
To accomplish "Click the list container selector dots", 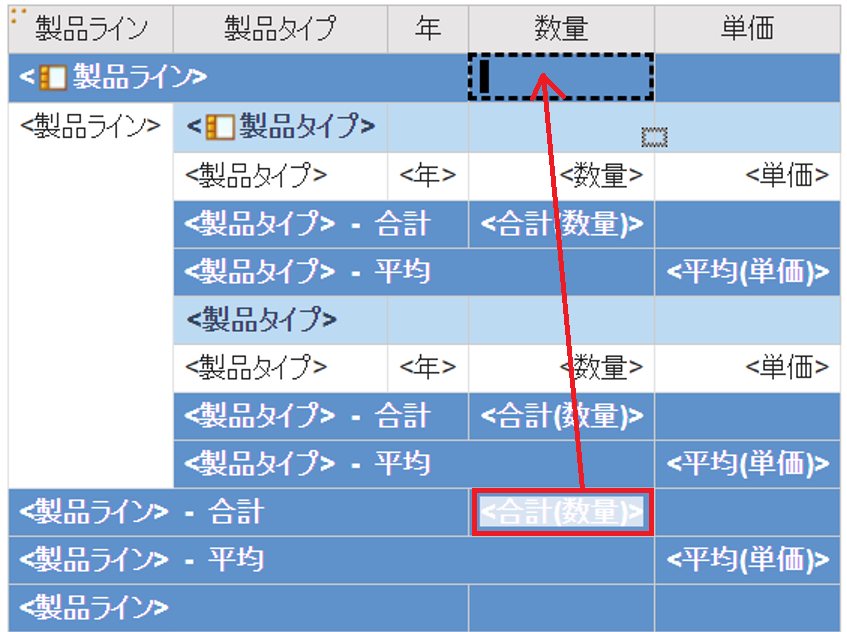I will 18,14.
